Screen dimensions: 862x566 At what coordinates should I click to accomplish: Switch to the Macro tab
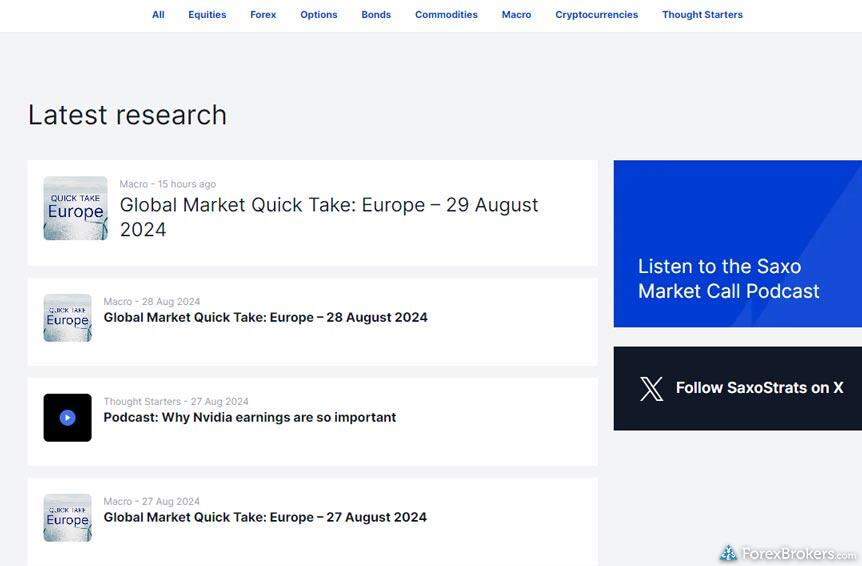516,15
